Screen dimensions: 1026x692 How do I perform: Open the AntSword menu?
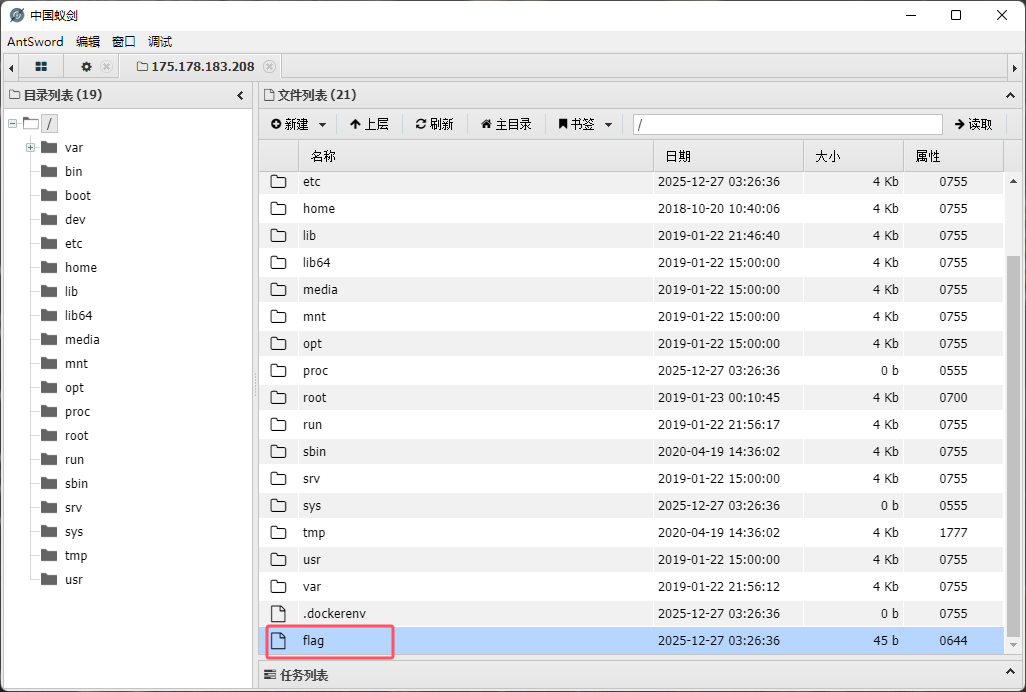pyautogui.click(x=35, y=41)
